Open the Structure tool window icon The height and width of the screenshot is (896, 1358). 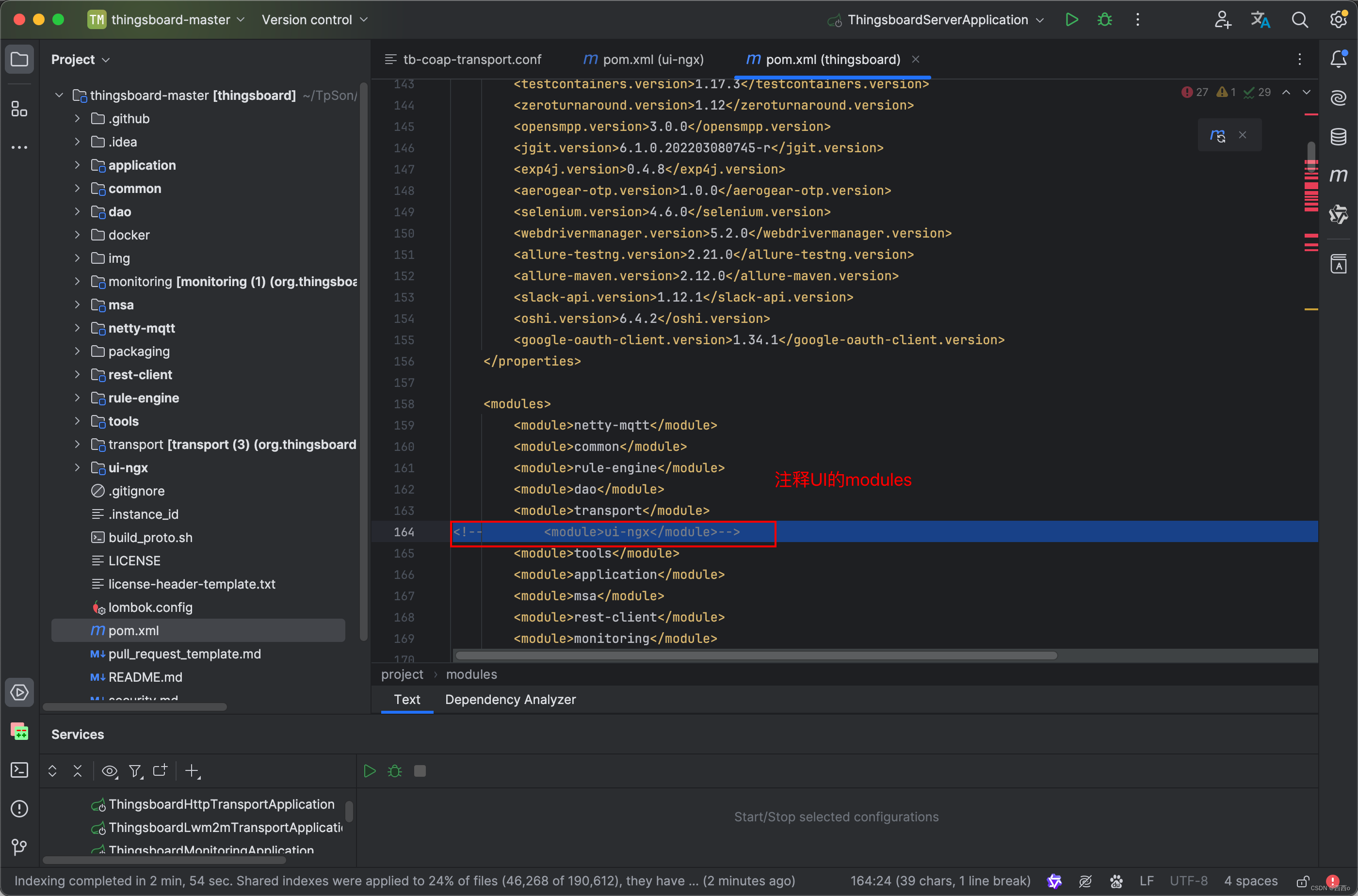[x=19, y=109]
